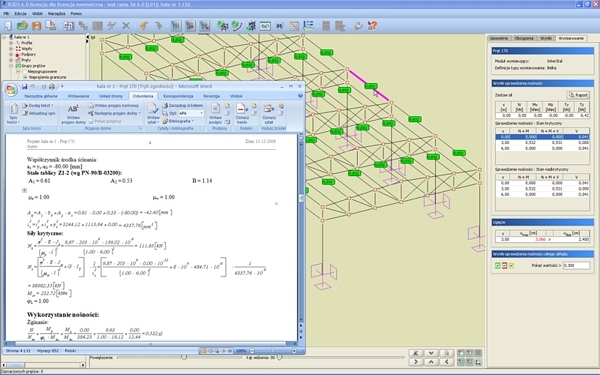Click the Raport button

578,95
